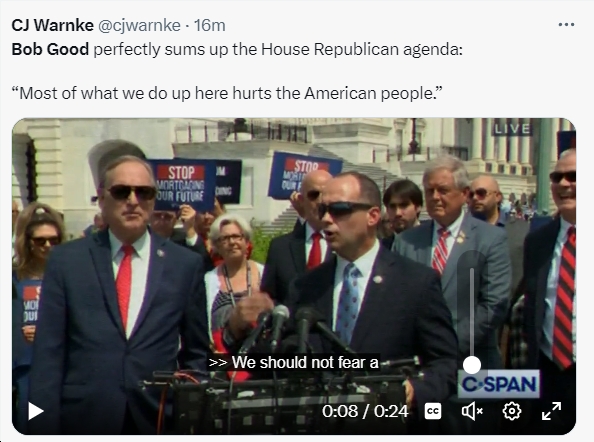594x442 pixels.
Task: Click the 'House Republican agenda' tweet text
Action: (362, 49)
